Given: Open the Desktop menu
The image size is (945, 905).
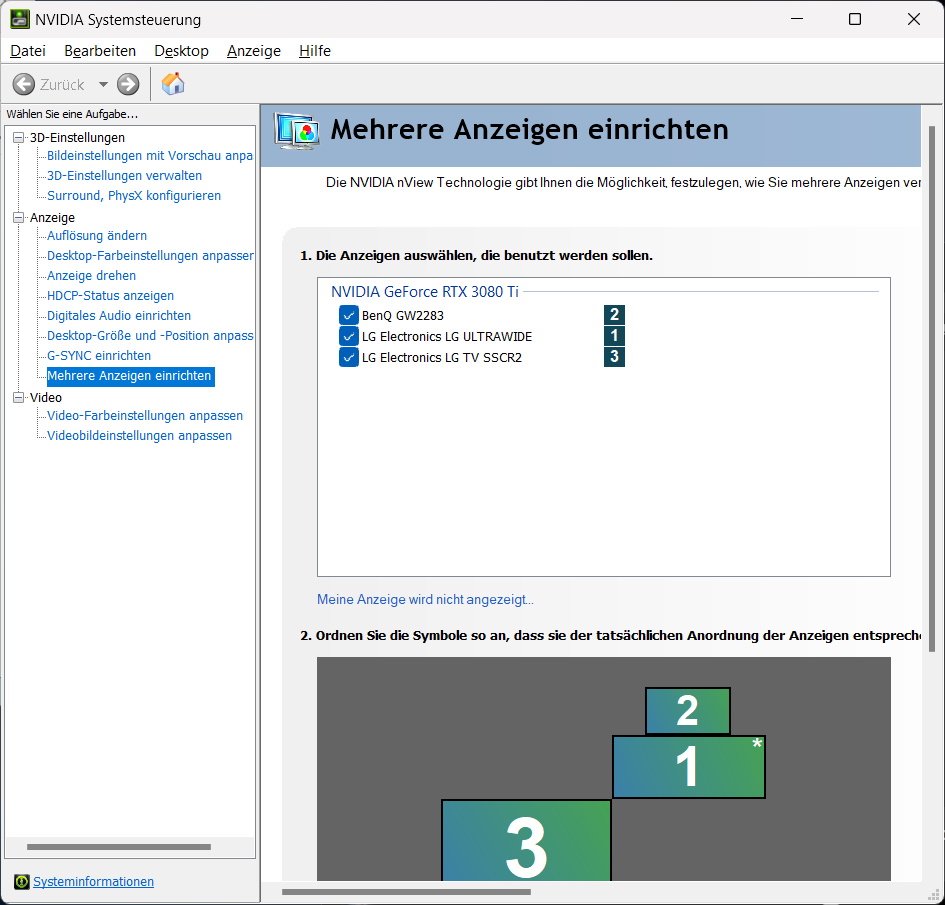Looking at the screenshot, I should pos(181,51).
